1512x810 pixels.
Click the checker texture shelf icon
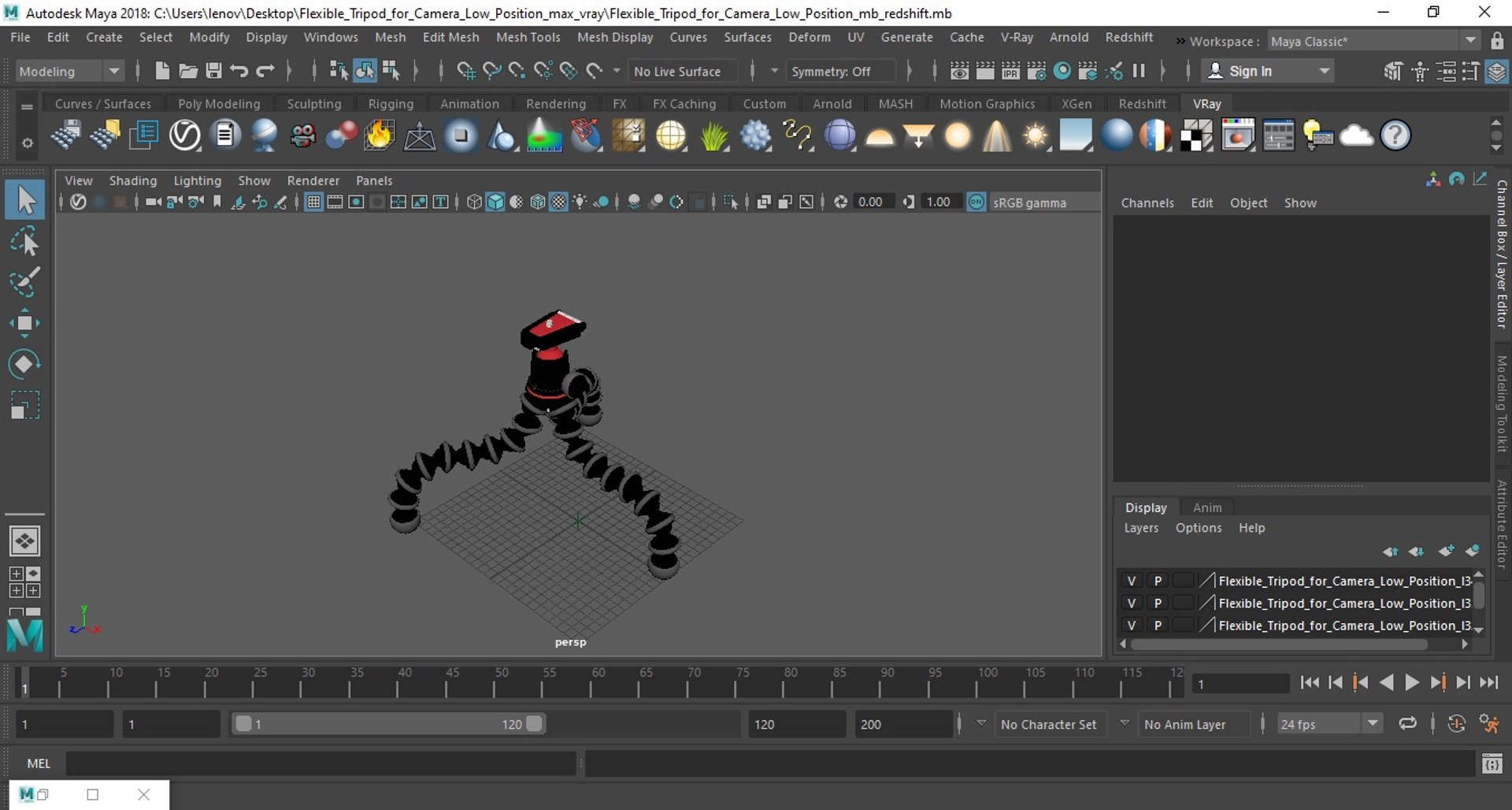(1196, 136)
